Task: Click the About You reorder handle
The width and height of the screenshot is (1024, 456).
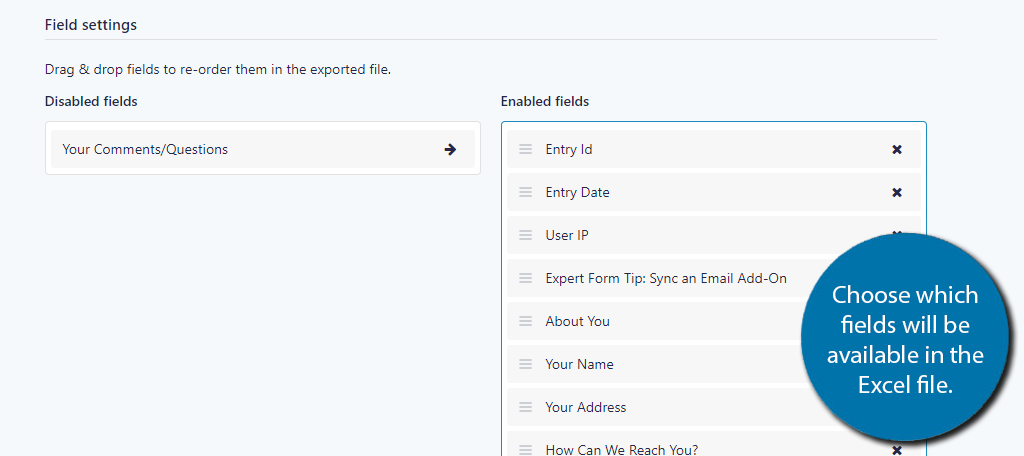Action: click(x=526, y=321)
